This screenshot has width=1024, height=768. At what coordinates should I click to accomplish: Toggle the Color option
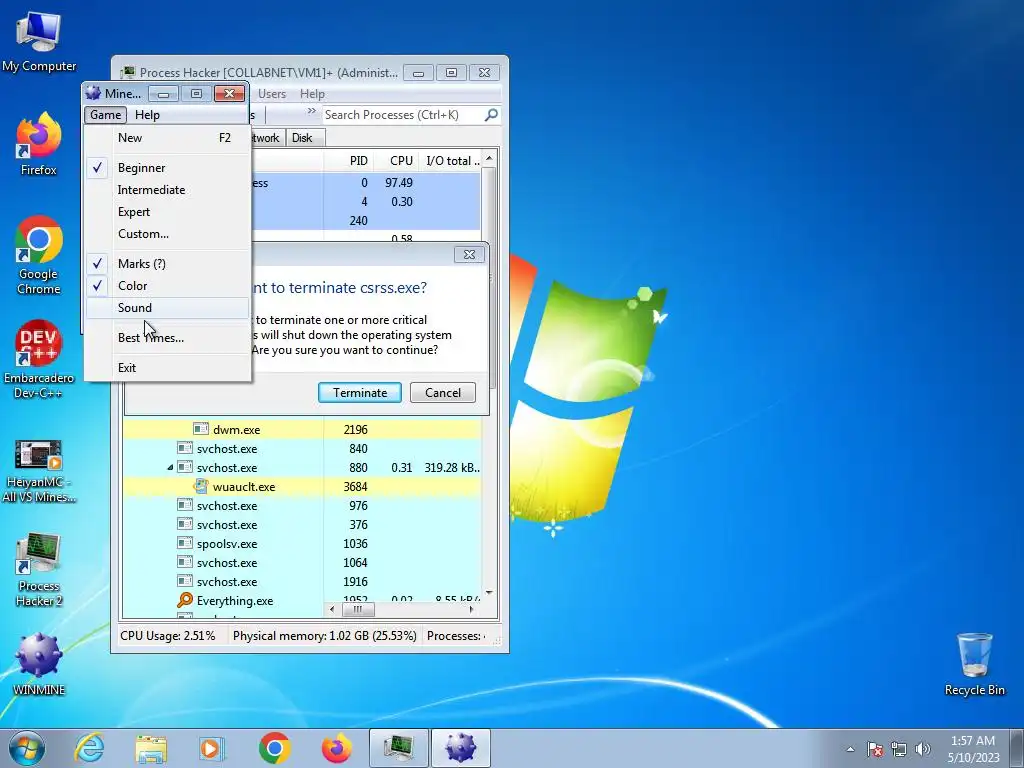[167, 285]
